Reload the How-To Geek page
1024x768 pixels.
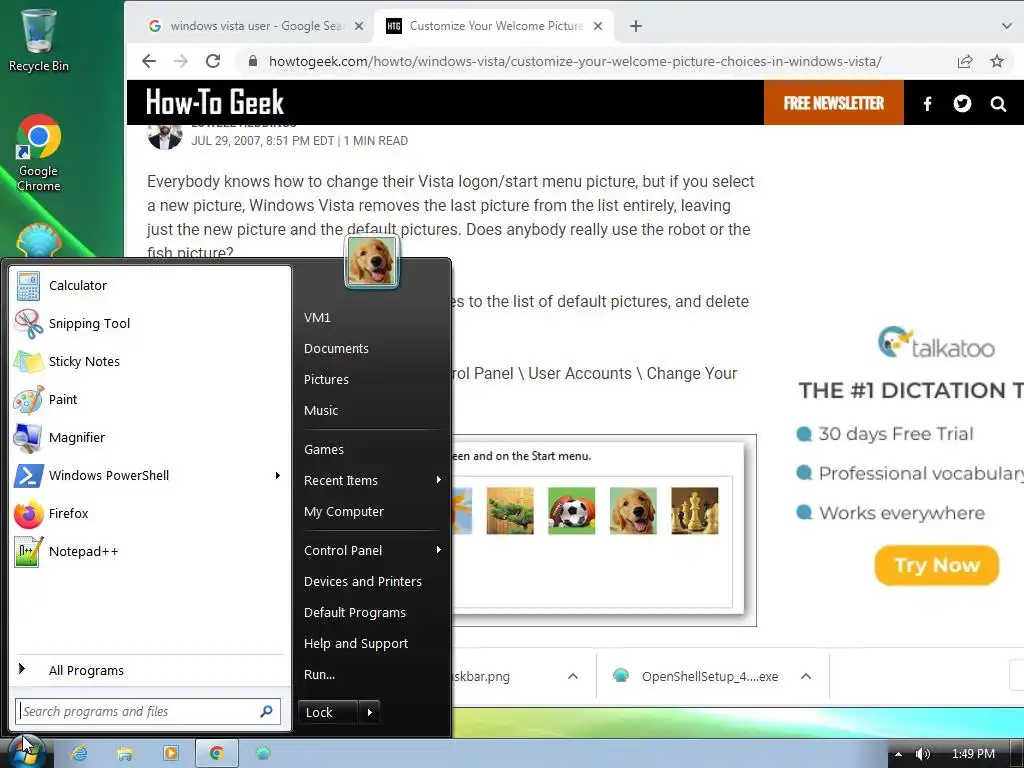click(x=213, y=61)
